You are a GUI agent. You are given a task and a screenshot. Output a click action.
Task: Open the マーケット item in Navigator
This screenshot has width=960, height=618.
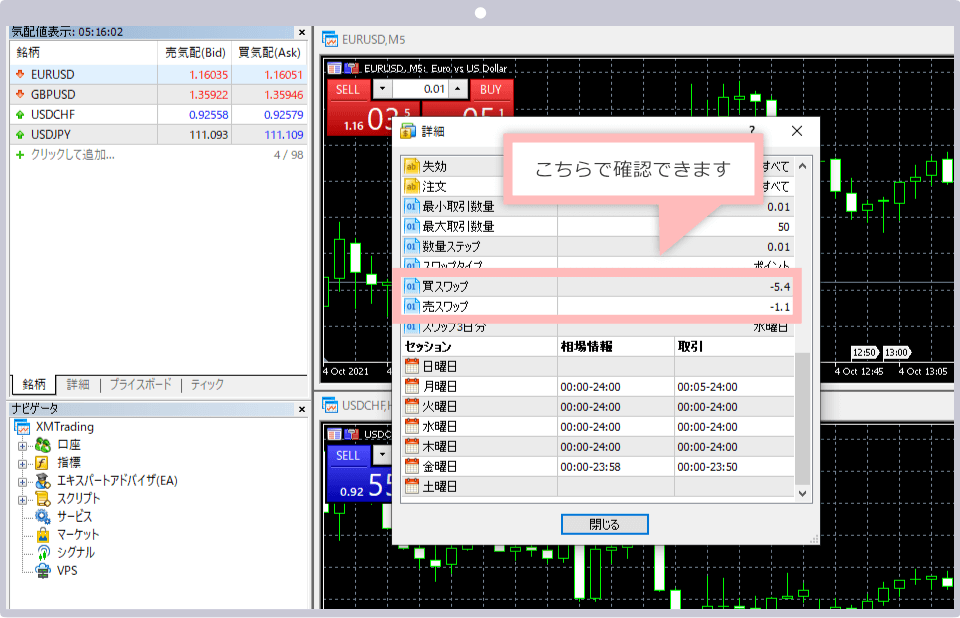[77, 534]
